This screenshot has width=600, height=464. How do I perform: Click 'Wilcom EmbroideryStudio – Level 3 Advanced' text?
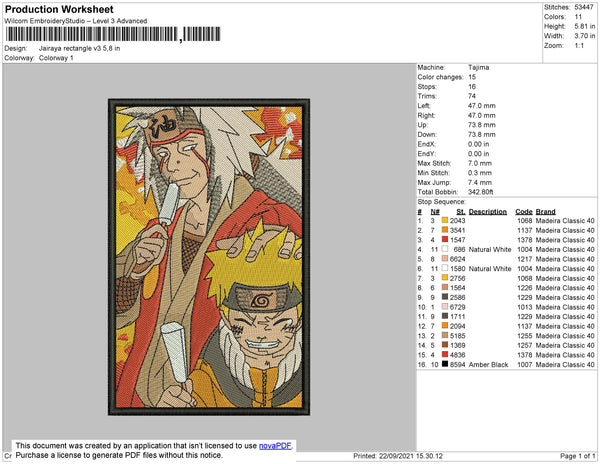76,21
